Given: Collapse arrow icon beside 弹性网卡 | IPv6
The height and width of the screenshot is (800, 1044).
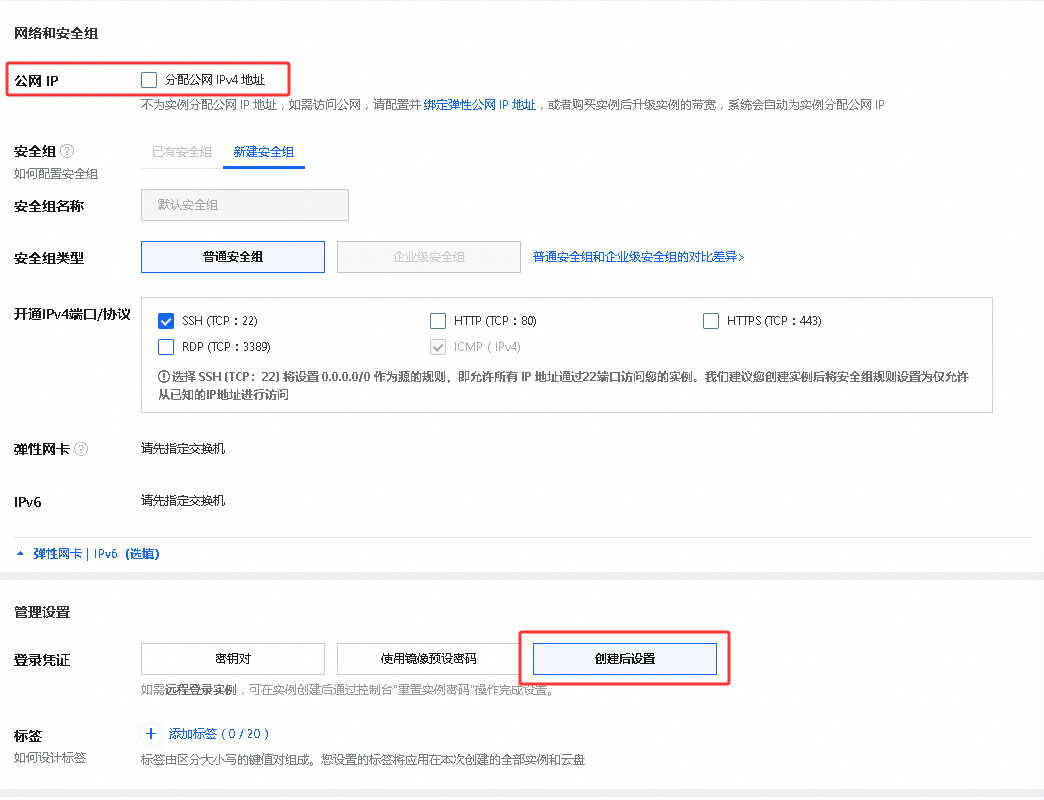Looking at the screenshot, I should point(20,553).
